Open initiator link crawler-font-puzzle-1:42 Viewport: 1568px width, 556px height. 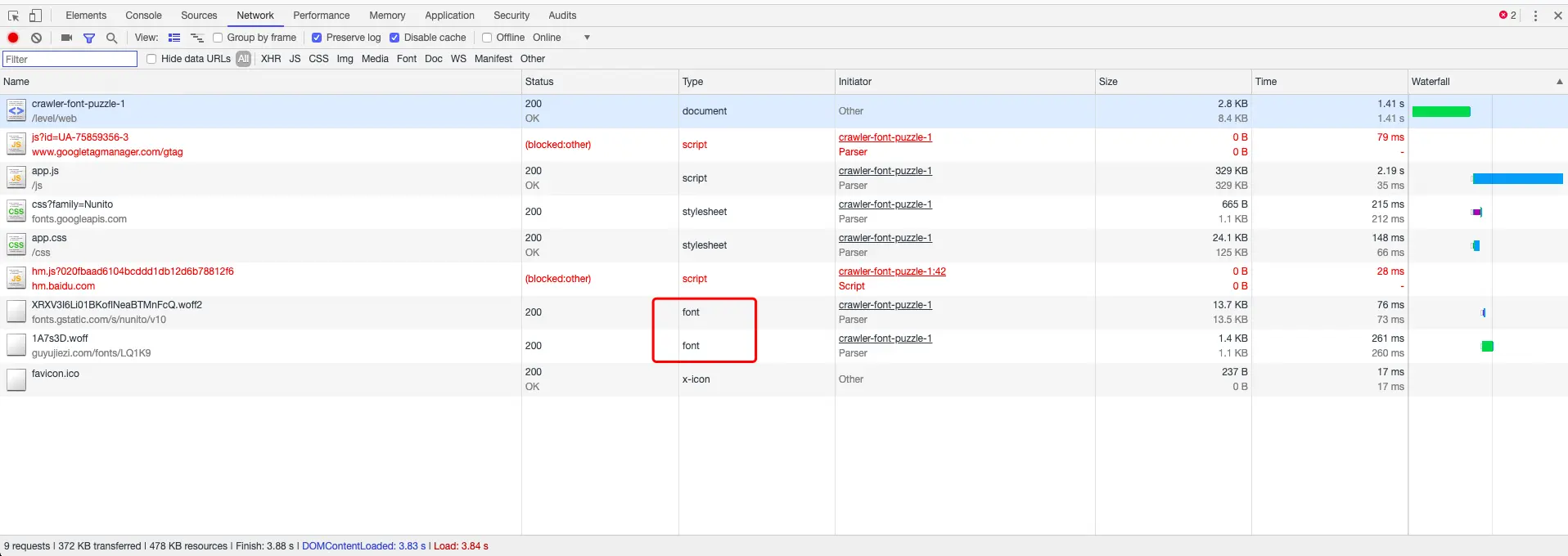[x=892, y=271]
